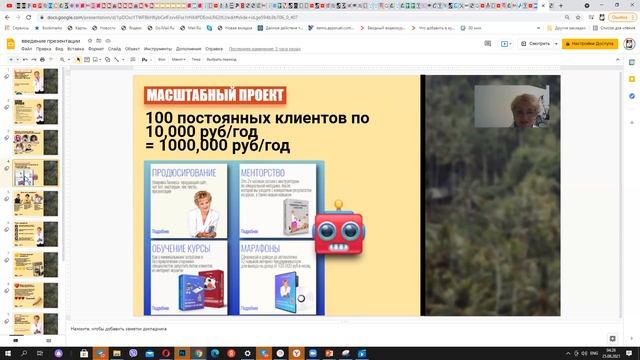
Task: Open the Дополнения menu
Action: [x=189, y=49]
